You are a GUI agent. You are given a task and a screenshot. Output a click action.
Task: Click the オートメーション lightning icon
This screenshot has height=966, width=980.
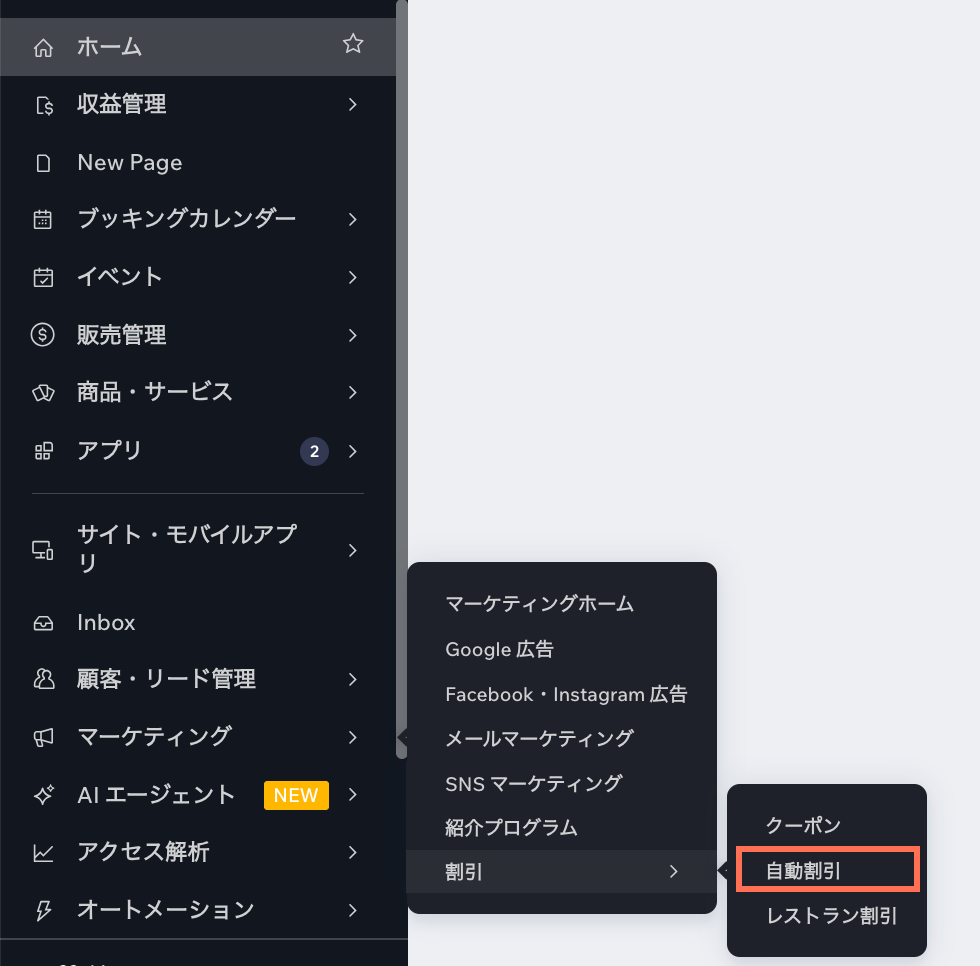tap(43, 910)
